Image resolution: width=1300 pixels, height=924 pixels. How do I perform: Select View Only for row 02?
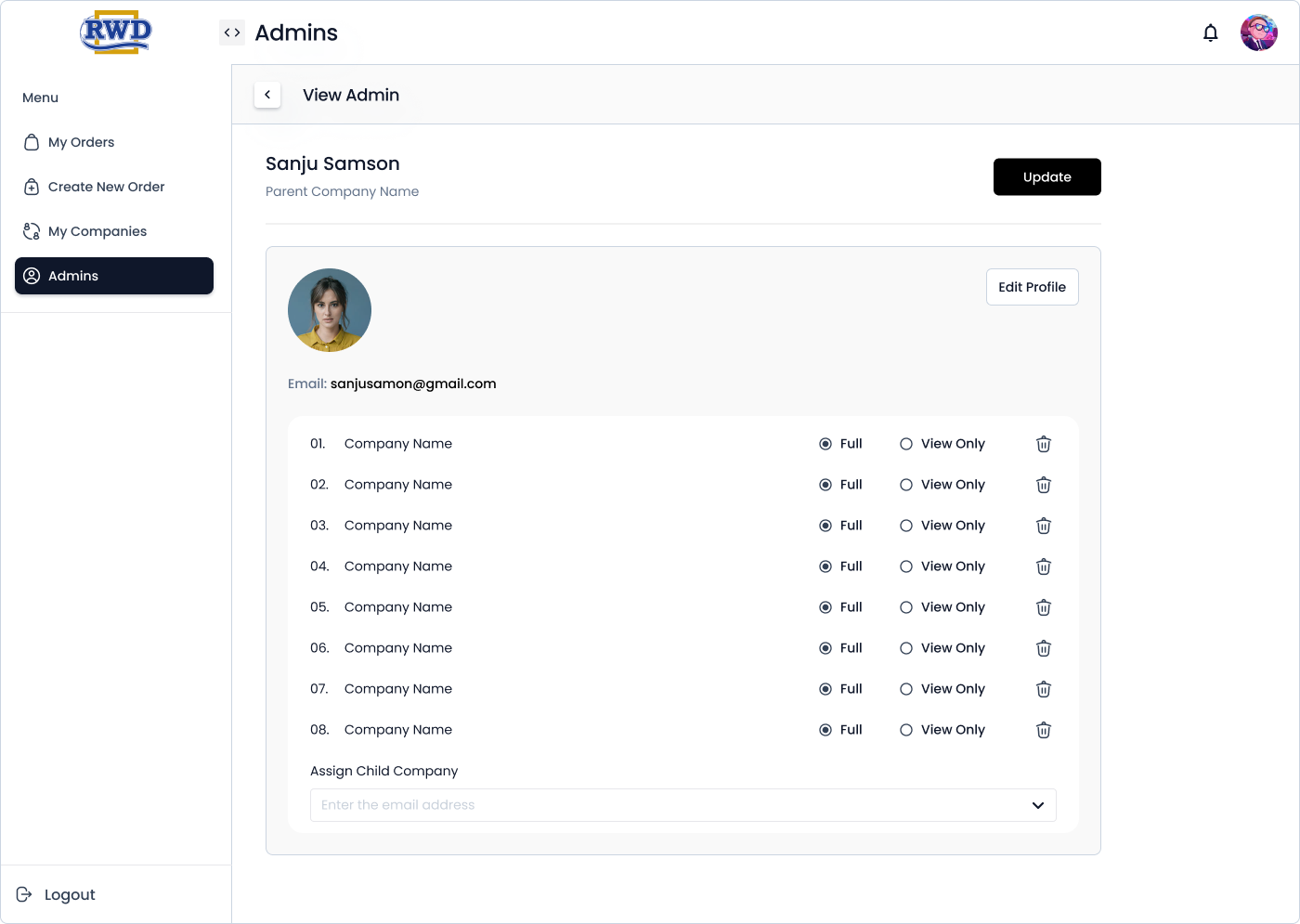pyautogui.click(x=906, y=485)
